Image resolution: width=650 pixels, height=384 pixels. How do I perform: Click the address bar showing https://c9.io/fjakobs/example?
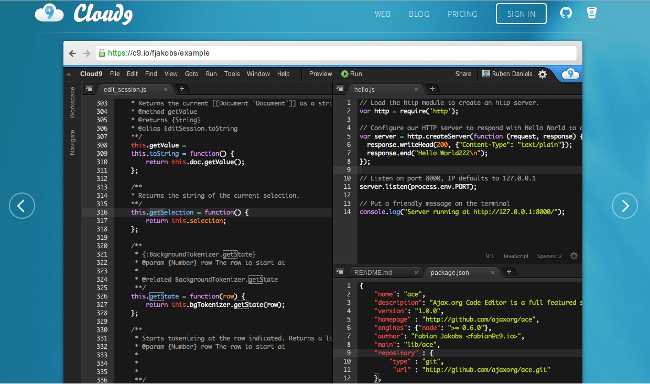337,53
